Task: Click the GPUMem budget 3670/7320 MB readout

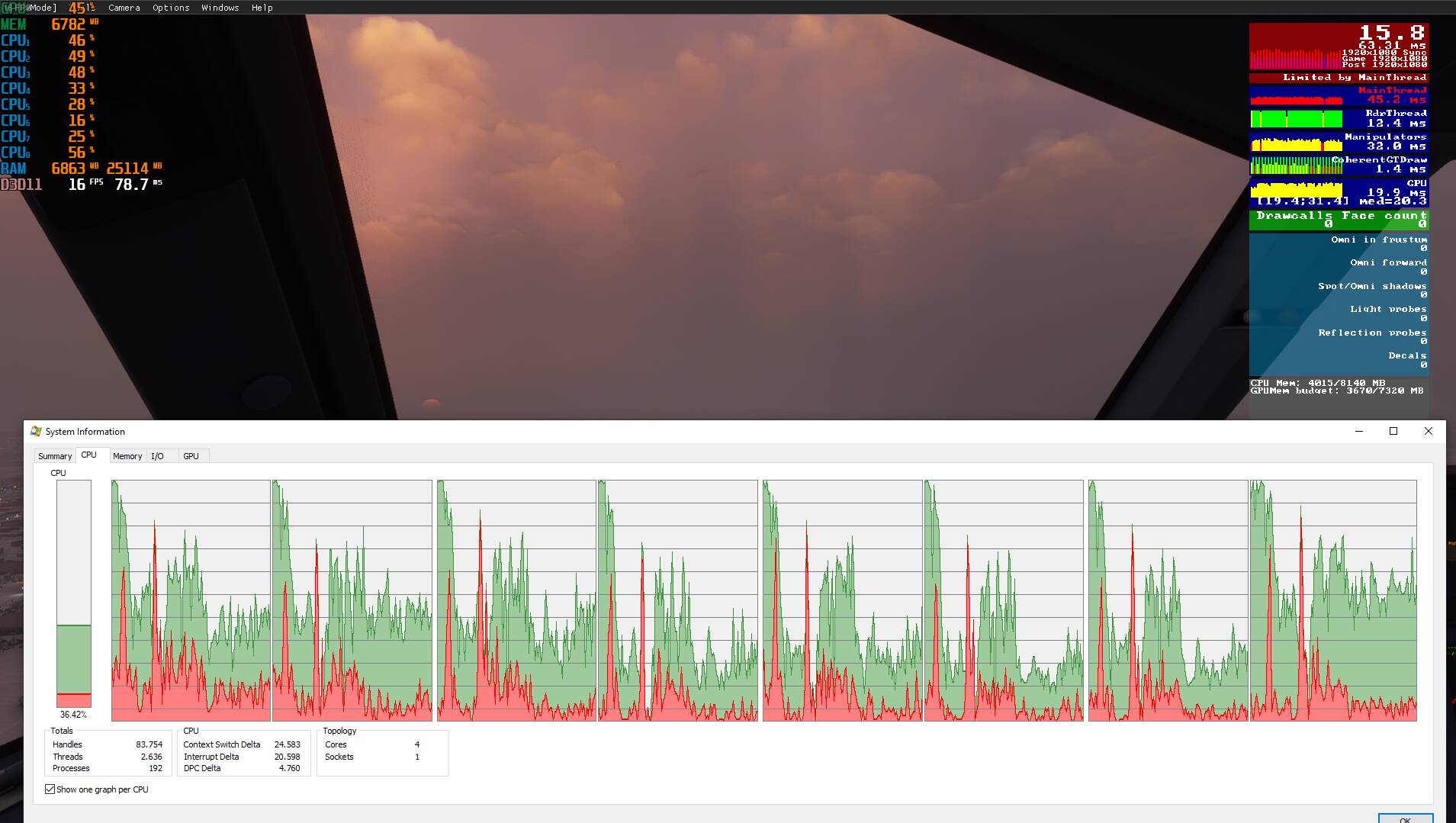Action: 1336,391
